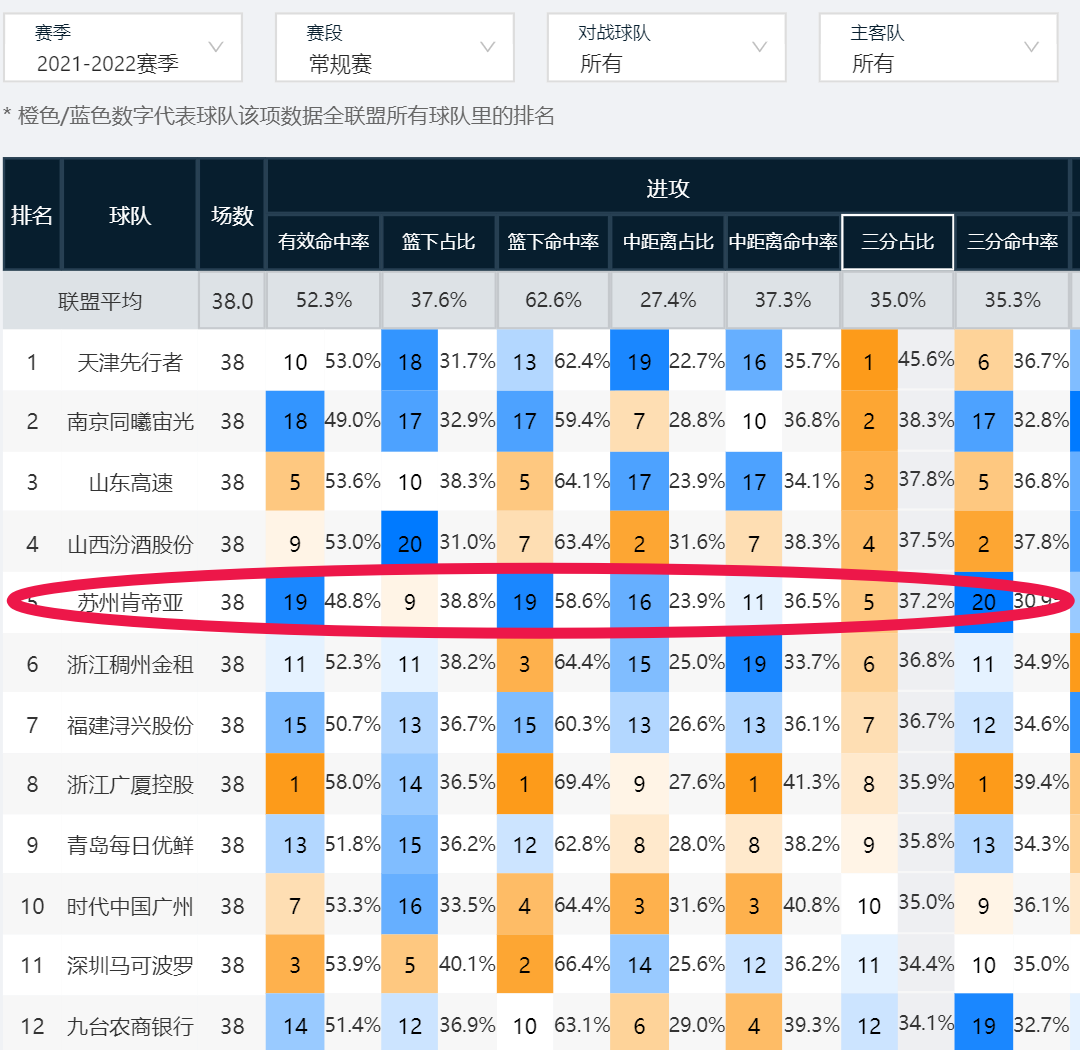Expand the 主客队 home/away dropdown

coord(938,48)
